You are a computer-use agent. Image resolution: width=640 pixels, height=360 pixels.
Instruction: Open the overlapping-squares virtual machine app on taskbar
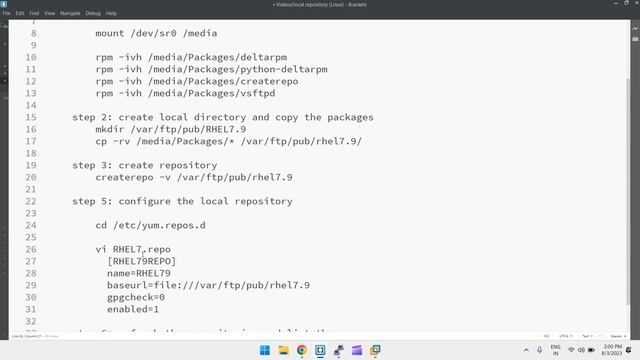tap(375, 350)
